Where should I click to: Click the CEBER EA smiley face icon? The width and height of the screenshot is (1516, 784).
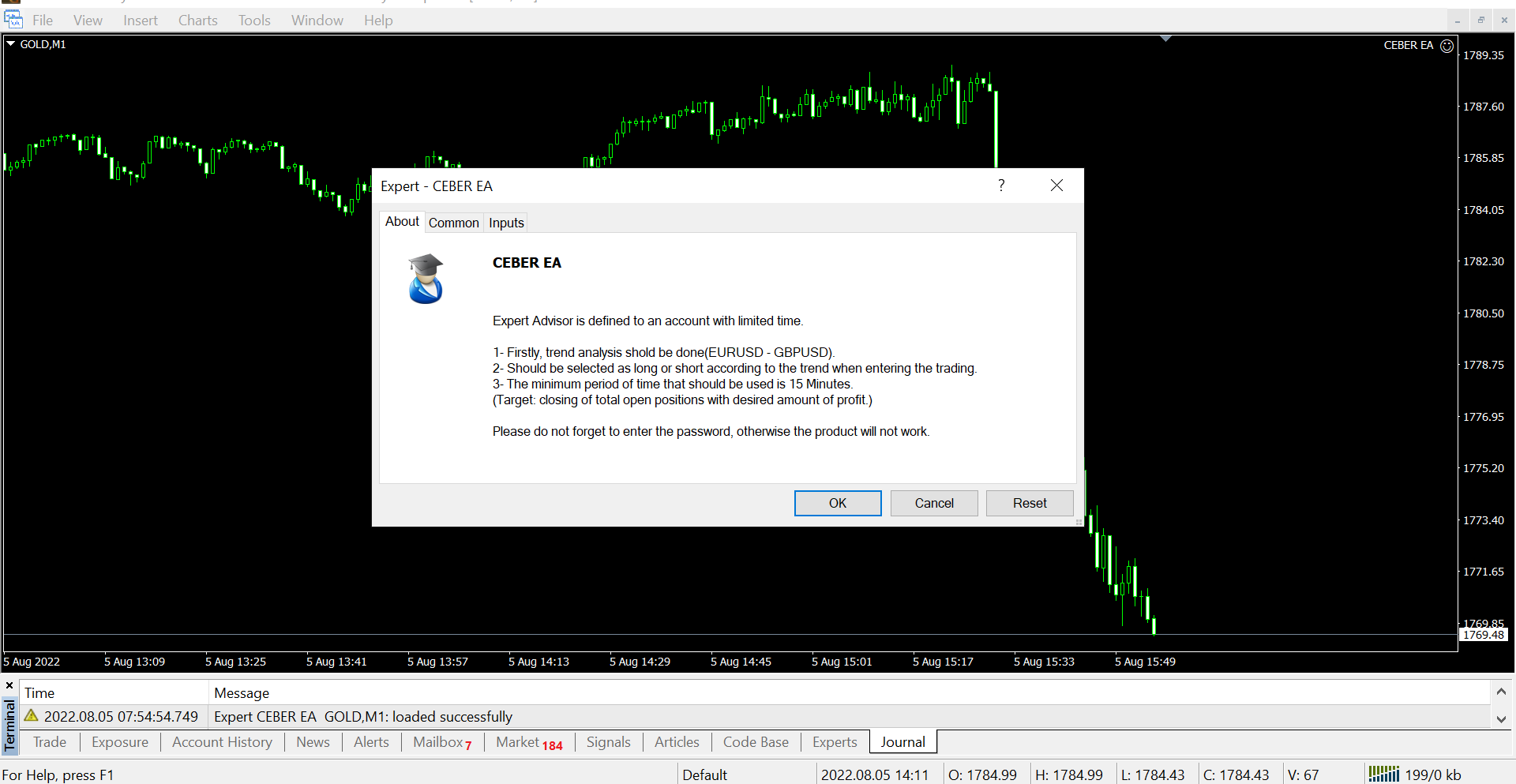[1447, 46]
